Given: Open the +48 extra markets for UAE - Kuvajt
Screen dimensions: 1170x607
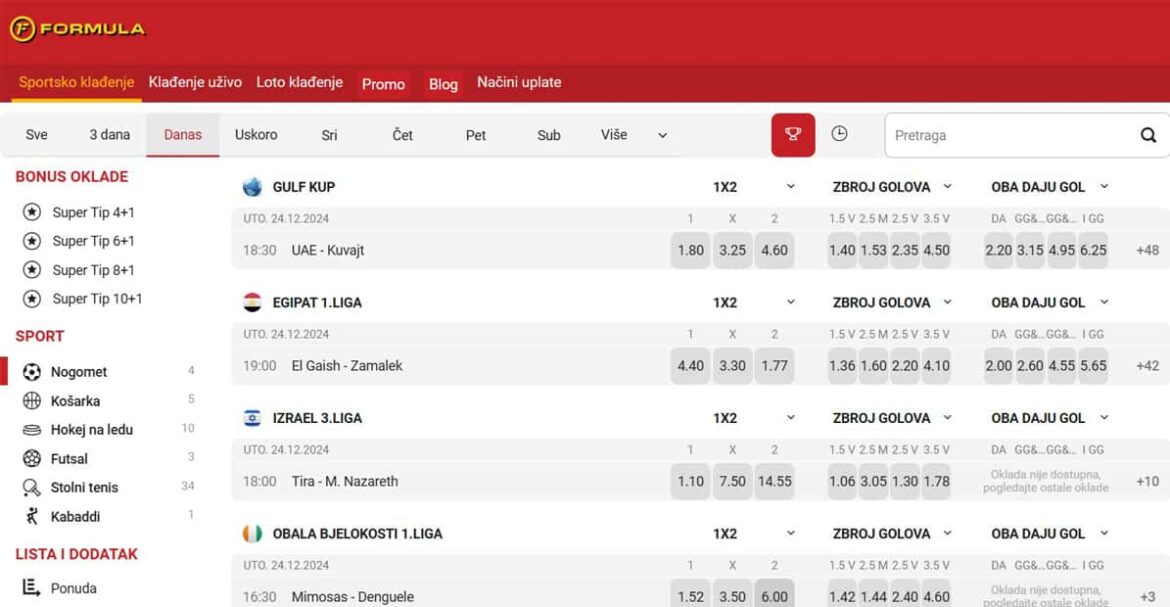Looking at the screenshot, I should coord(1146,250).
